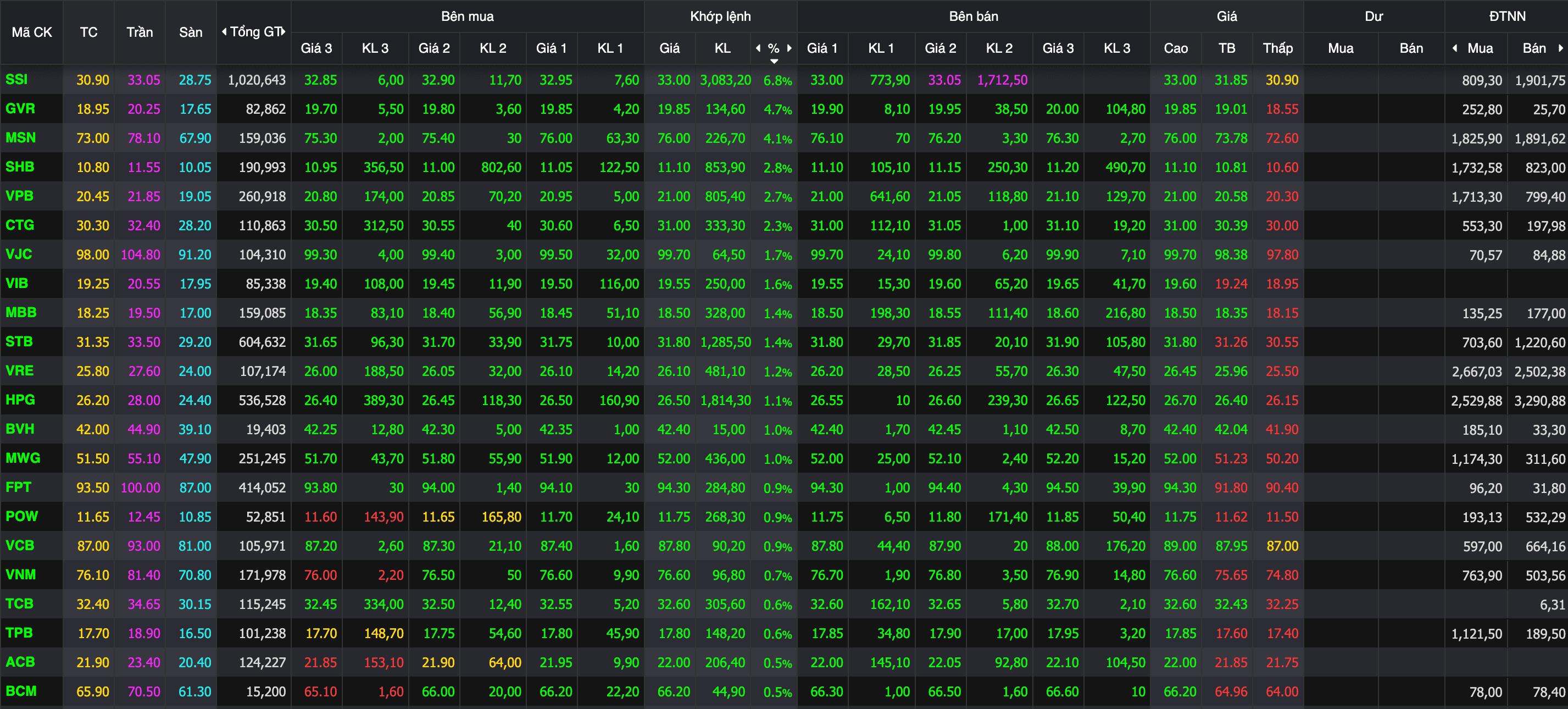This screenshot has width=1568, height=709.
Task: Click Bên mua group header
Action: click(x=468, y=16)
